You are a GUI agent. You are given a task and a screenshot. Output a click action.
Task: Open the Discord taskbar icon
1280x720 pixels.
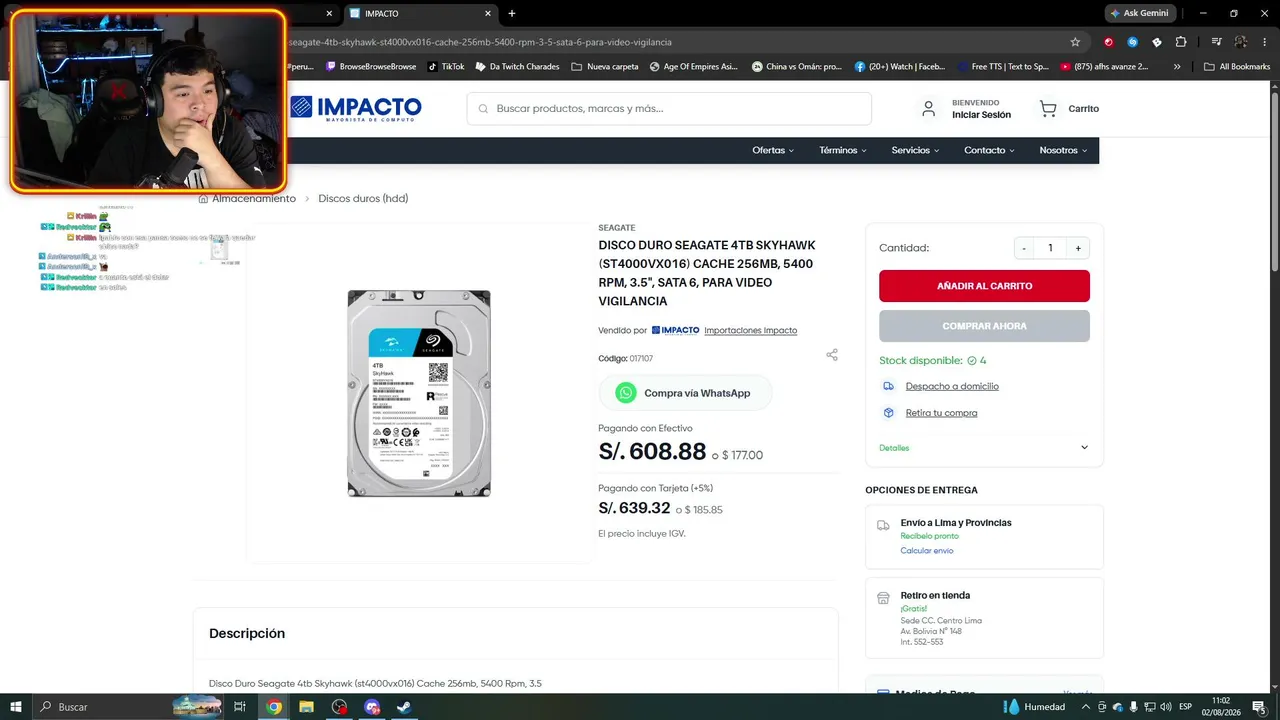372,707
